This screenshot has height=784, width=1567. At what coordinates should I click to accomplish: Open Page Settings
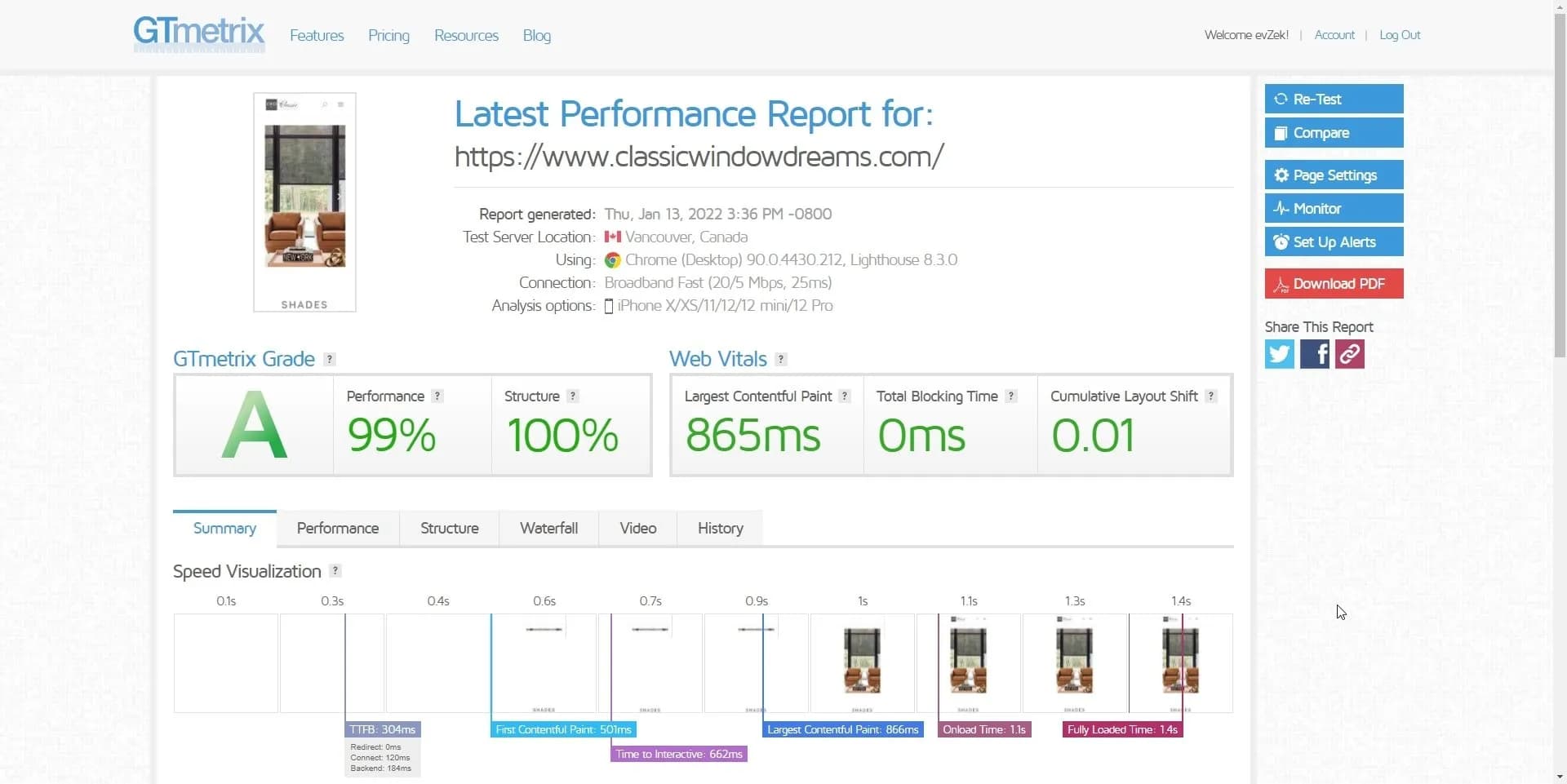click(1334, 175)
